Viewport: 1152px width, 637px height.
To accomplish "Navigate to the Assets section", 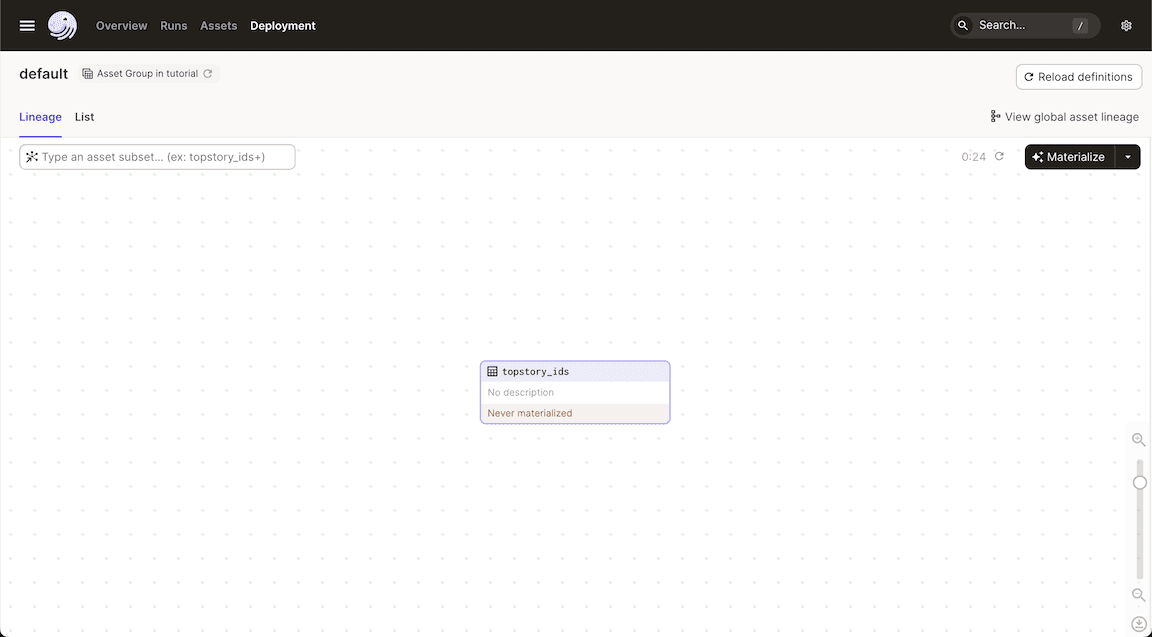I will click(x=218, y=26).
